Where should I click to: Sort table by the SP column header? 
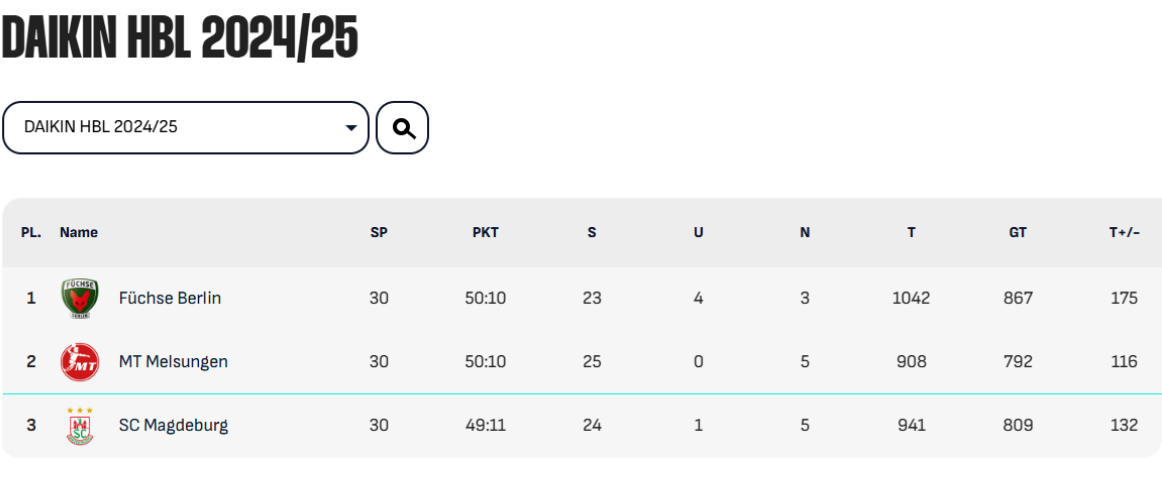[x=379, y=233]
